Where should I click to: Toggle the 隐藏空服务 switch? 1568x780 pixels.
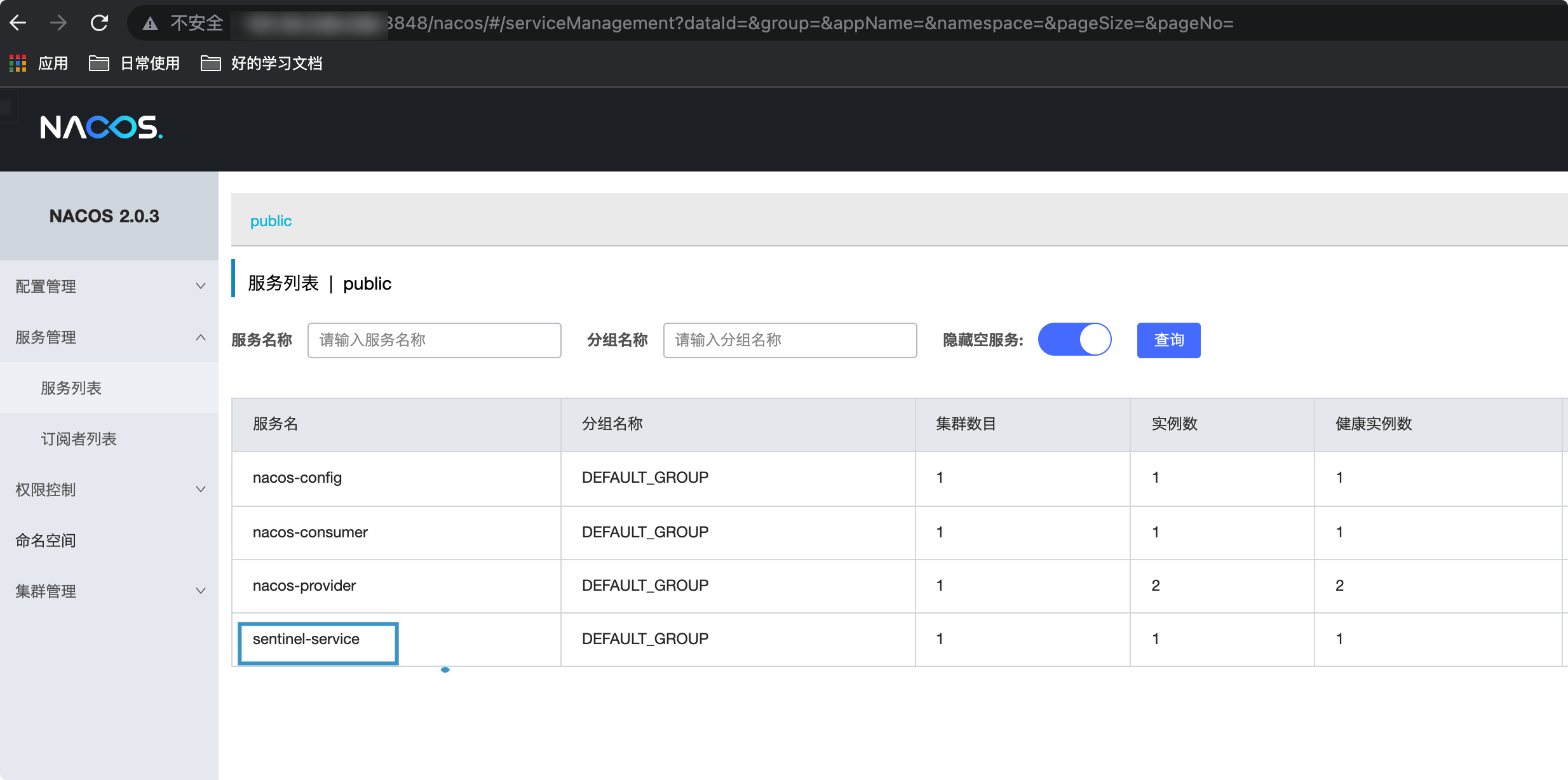1074,340
